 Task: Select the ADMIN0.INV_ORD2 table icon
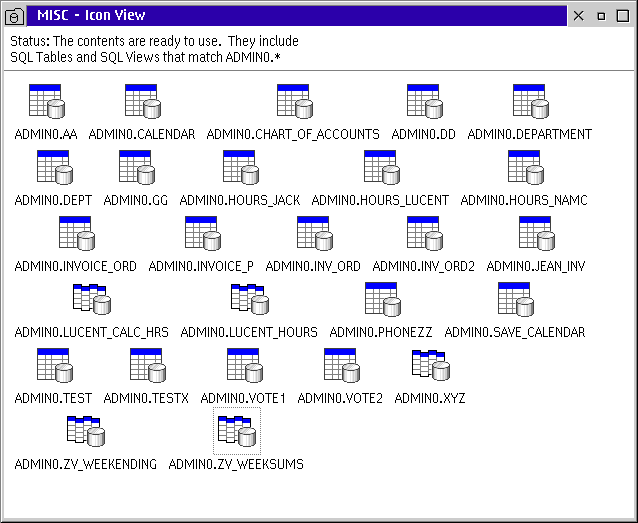click(x=425, y=233)
